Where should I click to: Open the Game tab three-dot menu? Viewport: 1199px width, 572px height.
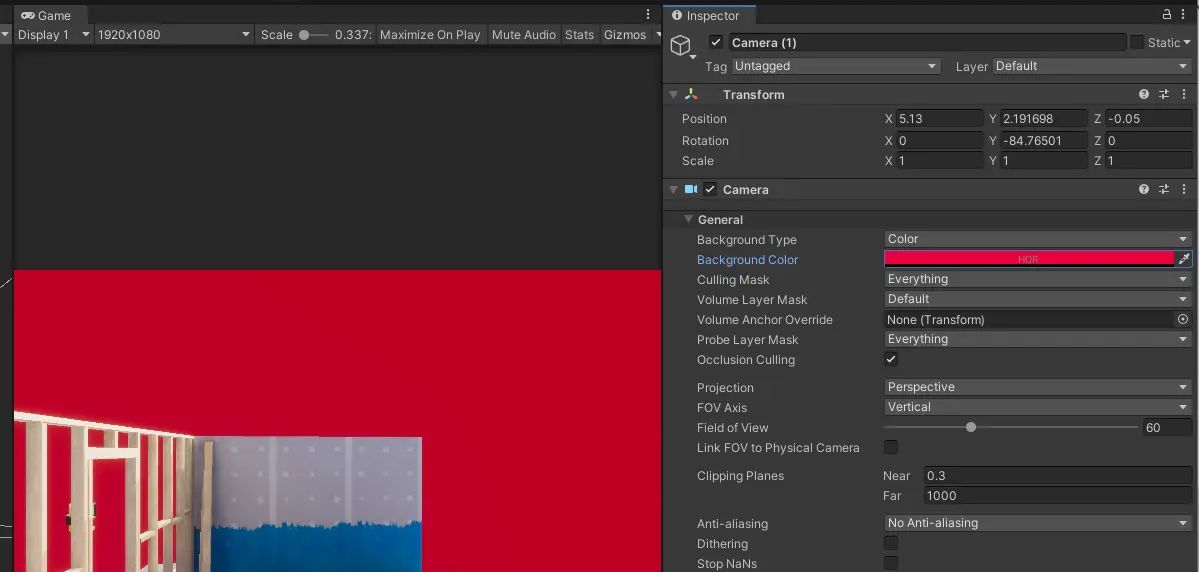click(x=648, y=15)
